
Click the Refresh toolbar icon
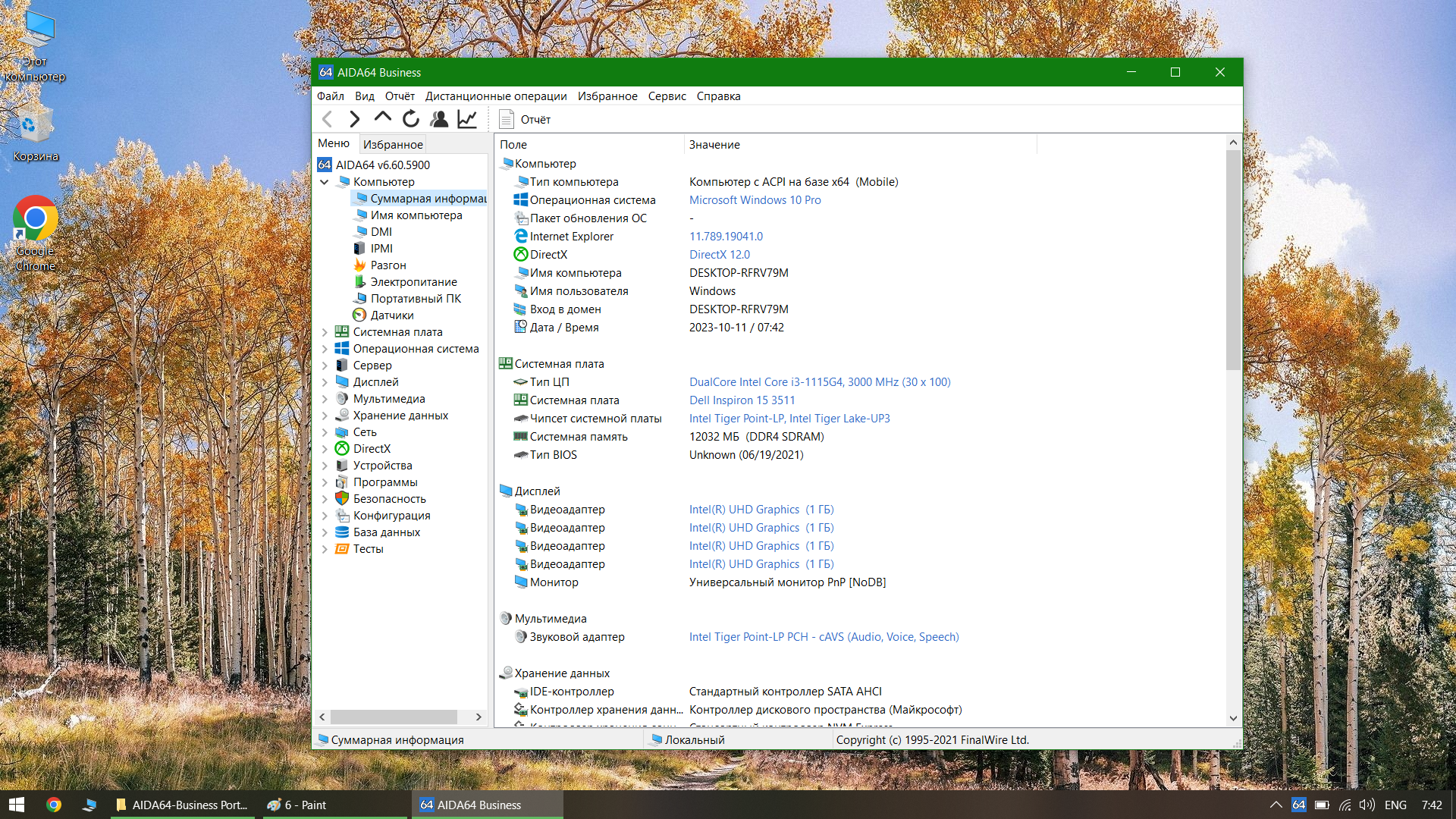coord(410,119)
